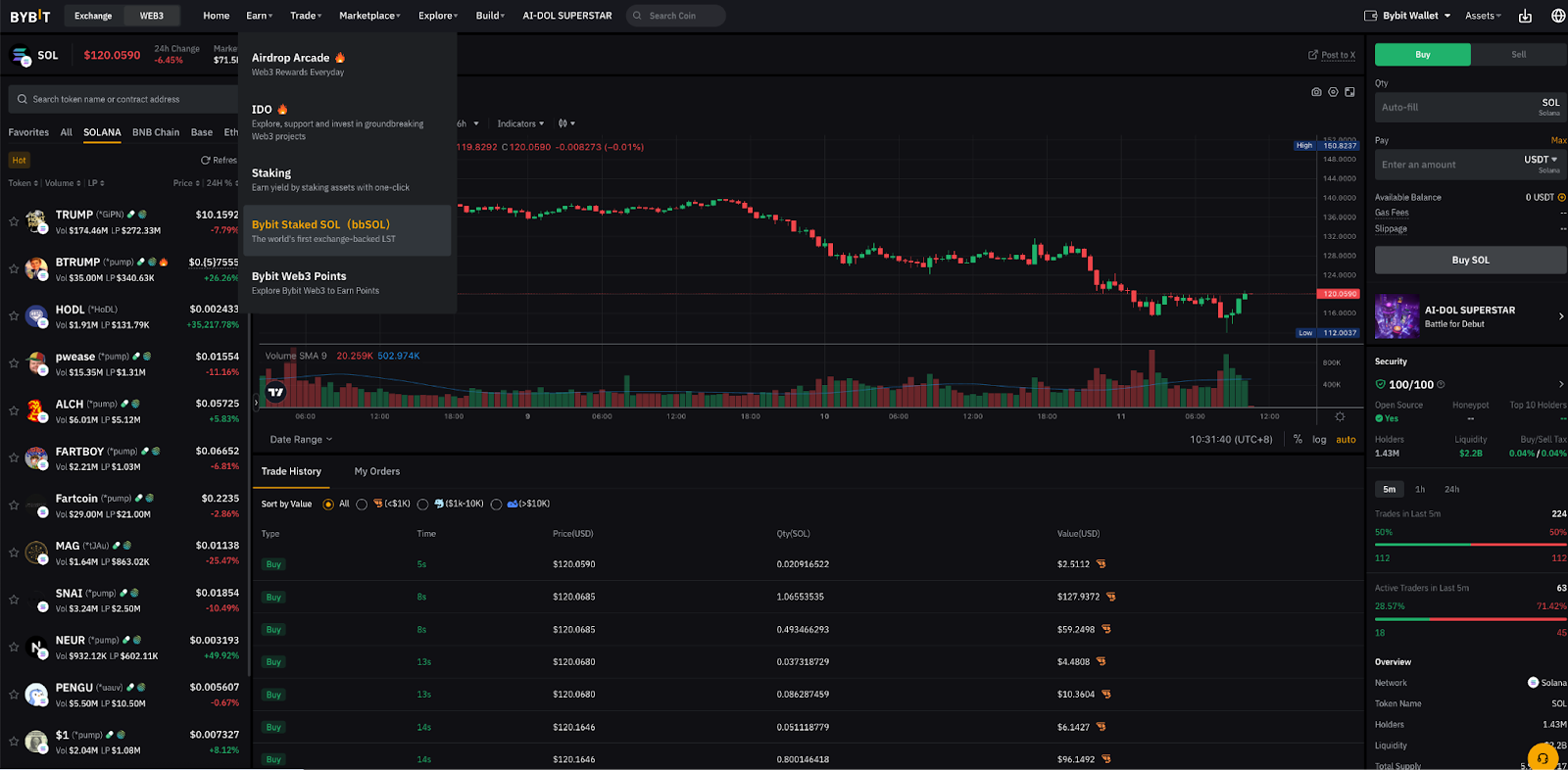Image resolution: width=1568 pixels, height=770 pixels.
Task: Select the 1h trades interval button
Action: click(1420, 489)
